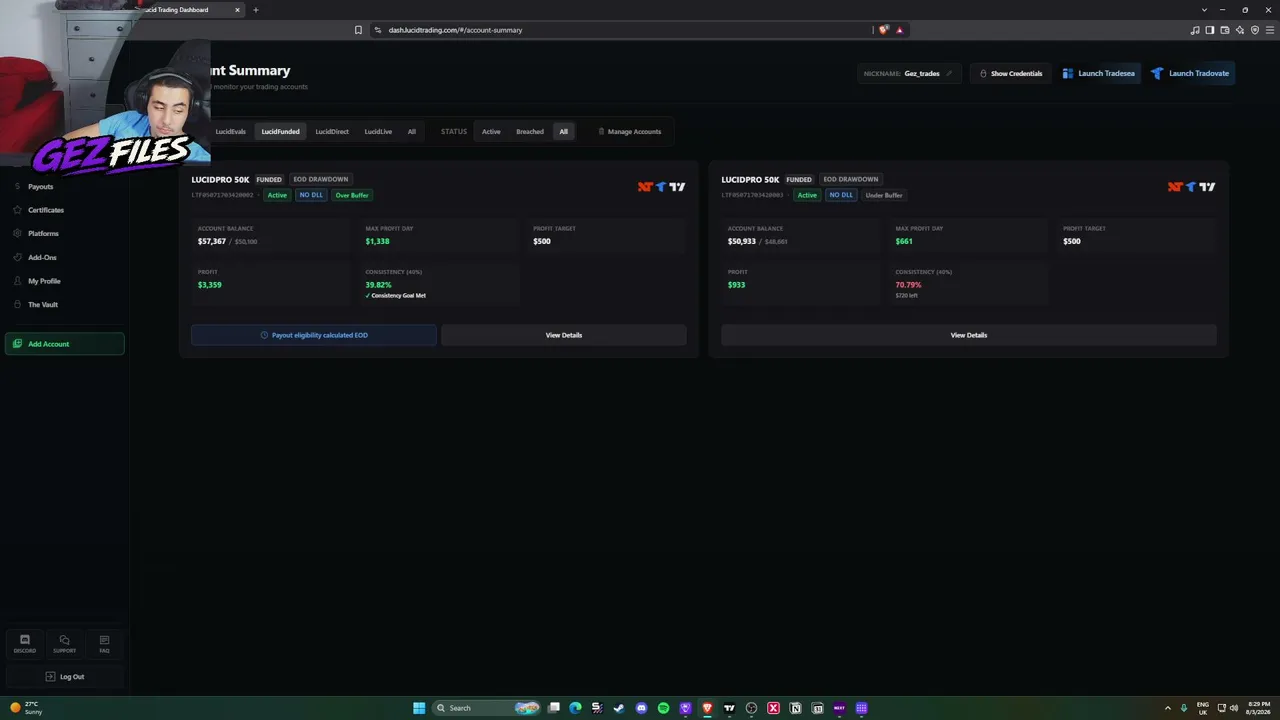Click the $1,338 max profit day value
1280x720 pixels.
point(377,241)
